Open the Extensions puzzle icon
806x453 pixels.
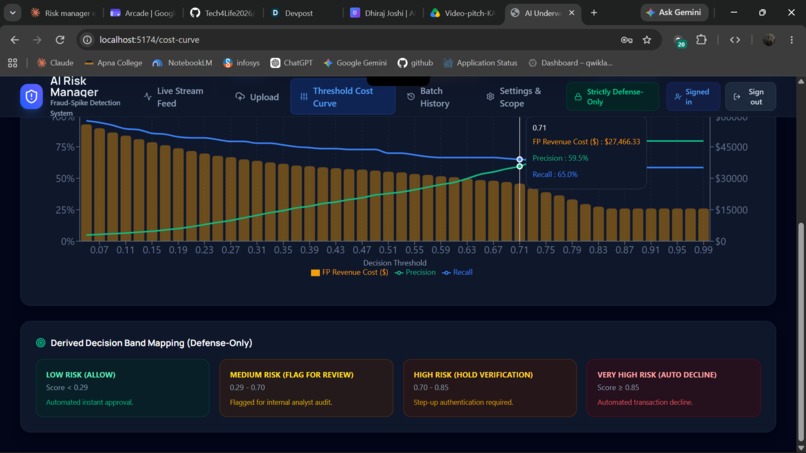coord(701,40)
